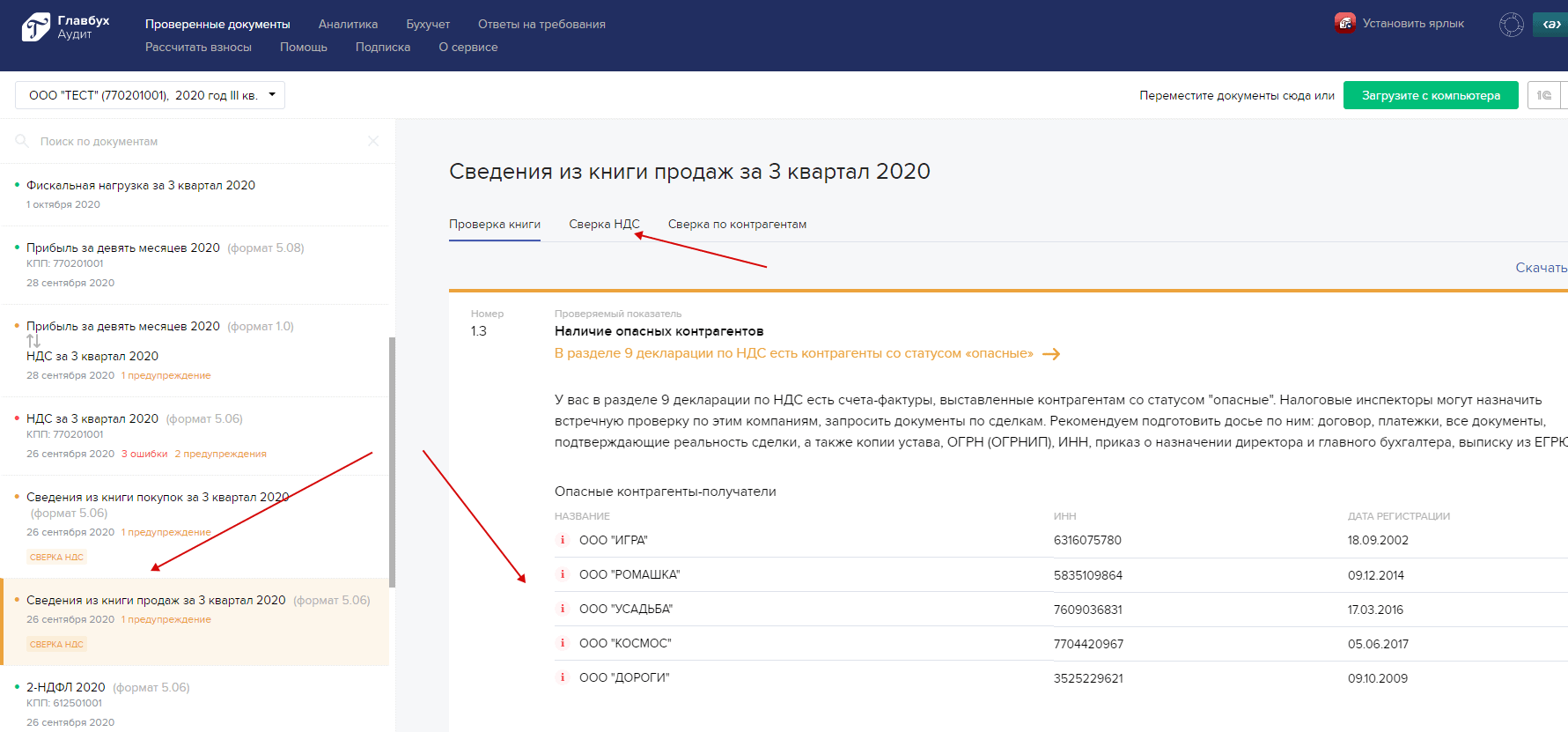The width and height of the screenshot is (1568, 732).
Task: Click the red Установить ярлык app icon
Action: tap(1344, 24)
